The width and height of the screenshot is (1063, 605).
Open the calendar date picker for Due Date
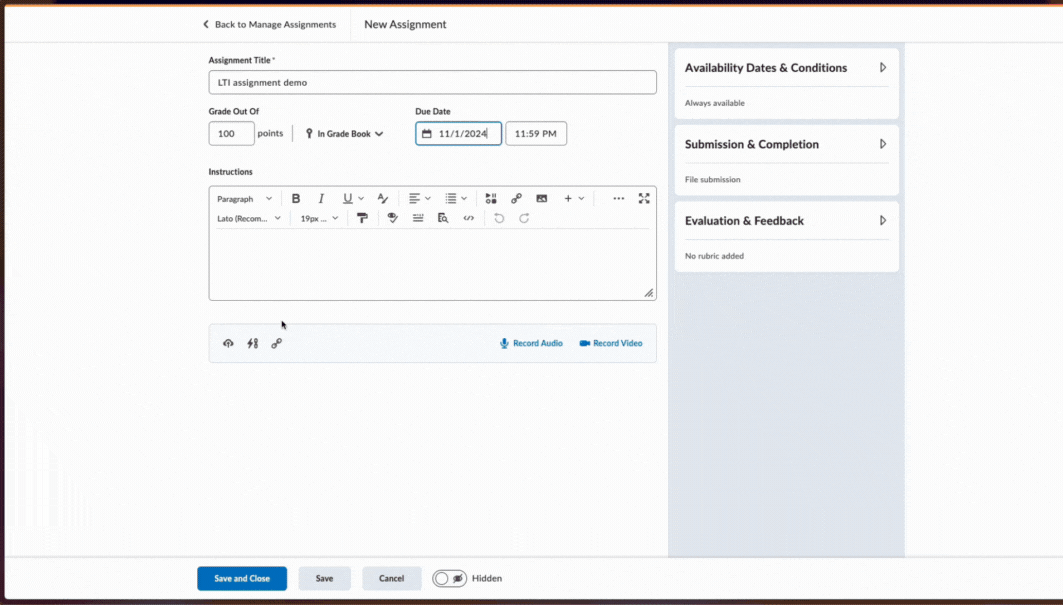tap(424, 133)
